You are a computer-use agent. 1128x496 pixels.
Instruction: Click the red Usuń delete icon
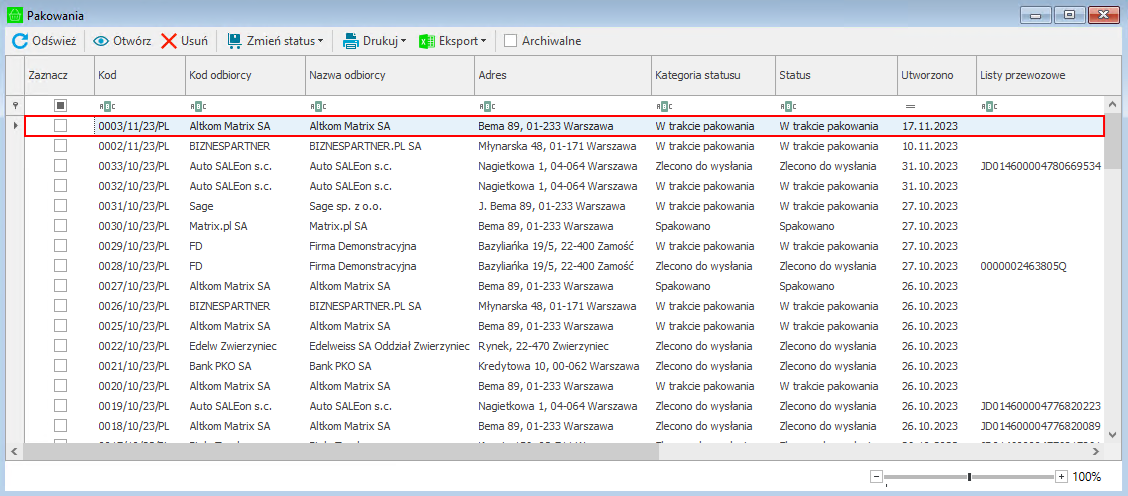pyautogui.click(x=170, y=41)
